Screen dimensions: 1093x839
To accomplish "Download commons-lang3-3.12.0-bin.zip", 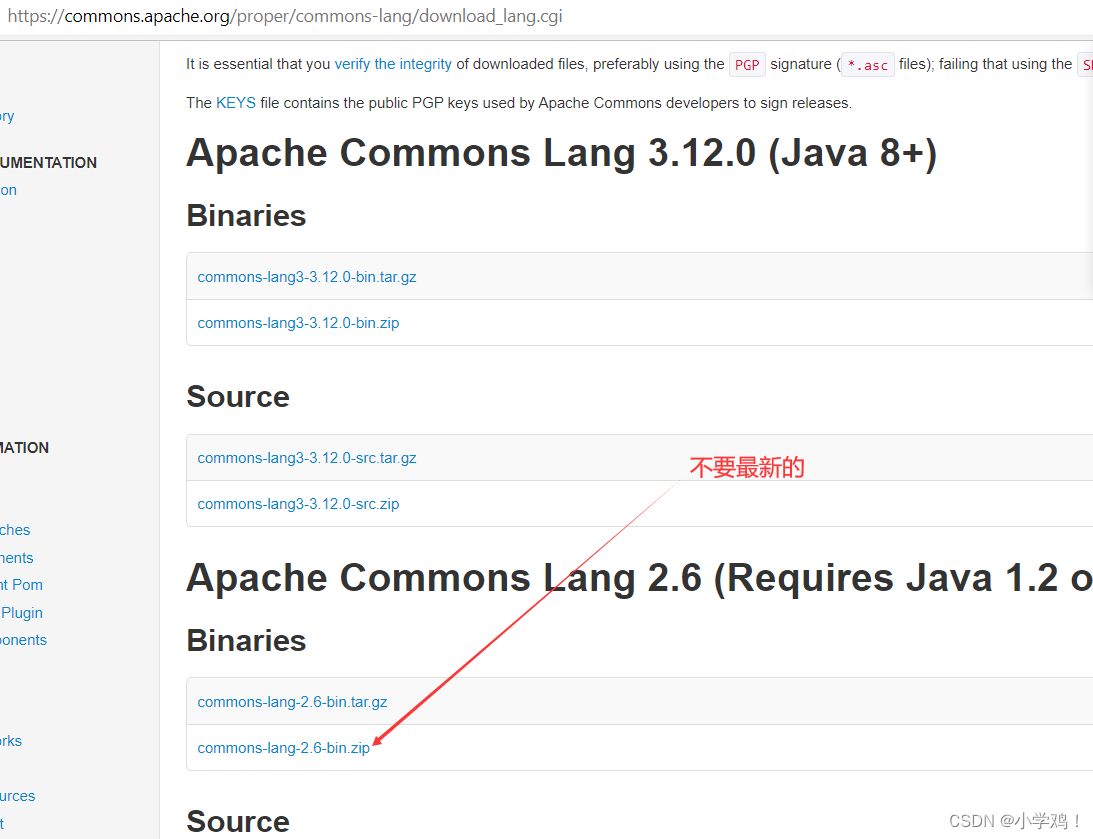I will point(298,323).
